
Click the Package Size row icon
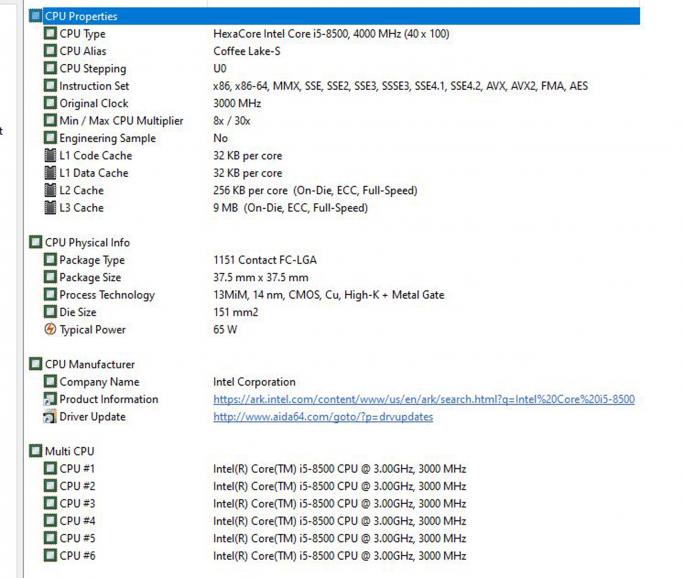pyautogui.click(x=50, y=277)
